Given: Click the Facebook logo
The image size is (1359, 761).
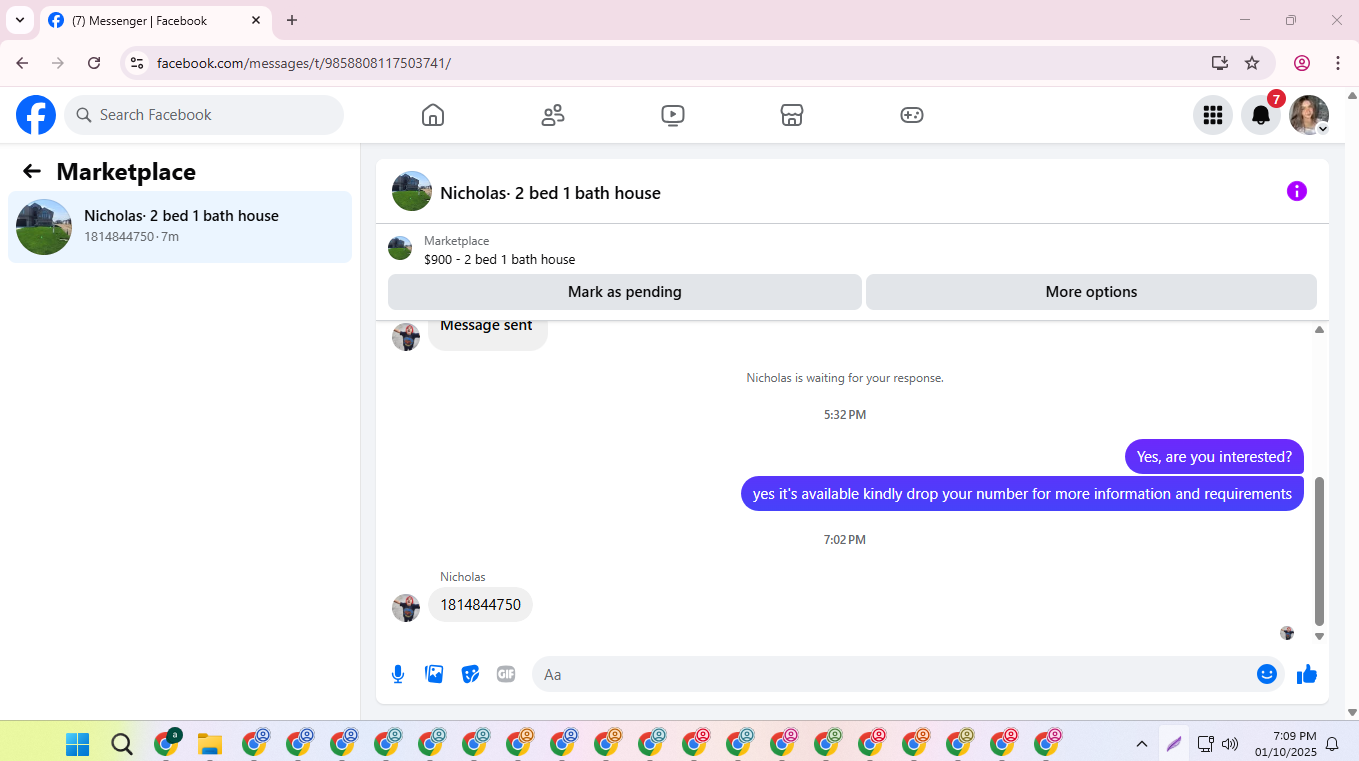Looking at the screenshot, I should coord(36,115).
